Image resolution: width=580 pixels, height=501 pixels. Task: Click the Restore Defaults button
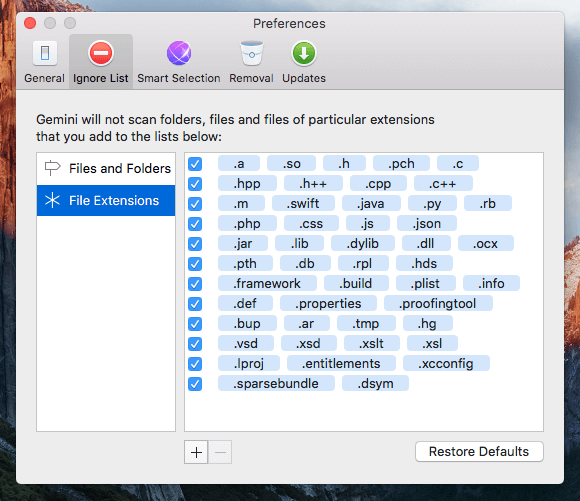479,451
